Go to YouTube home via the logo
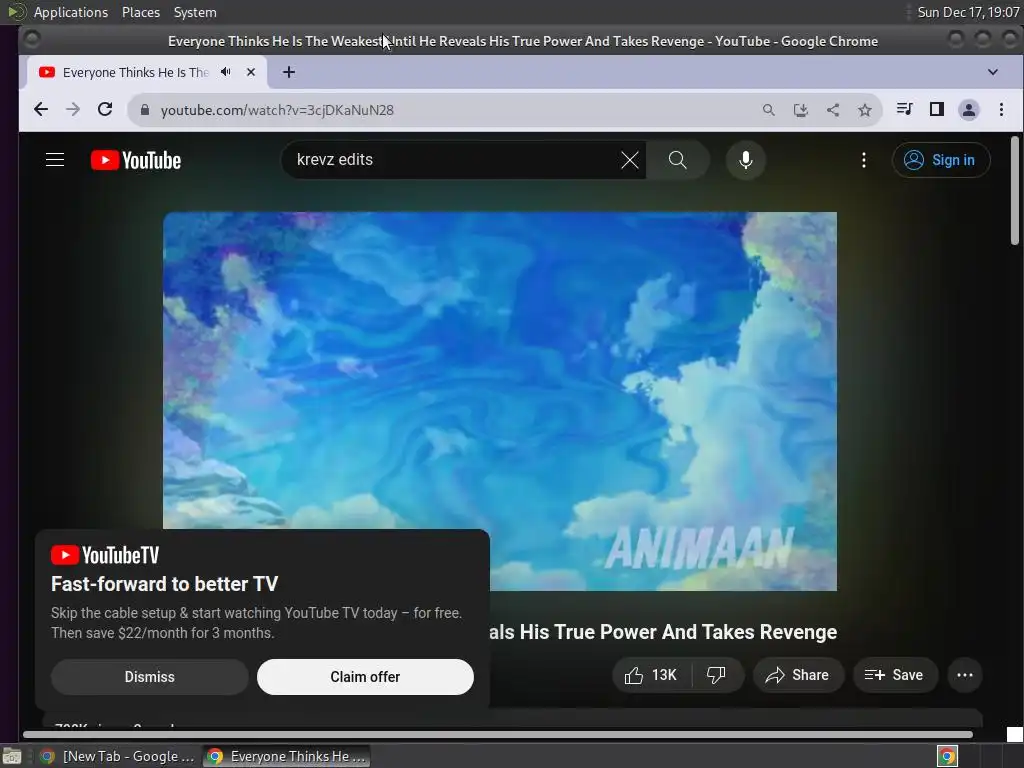1024x768 pixels. (136, 160)
